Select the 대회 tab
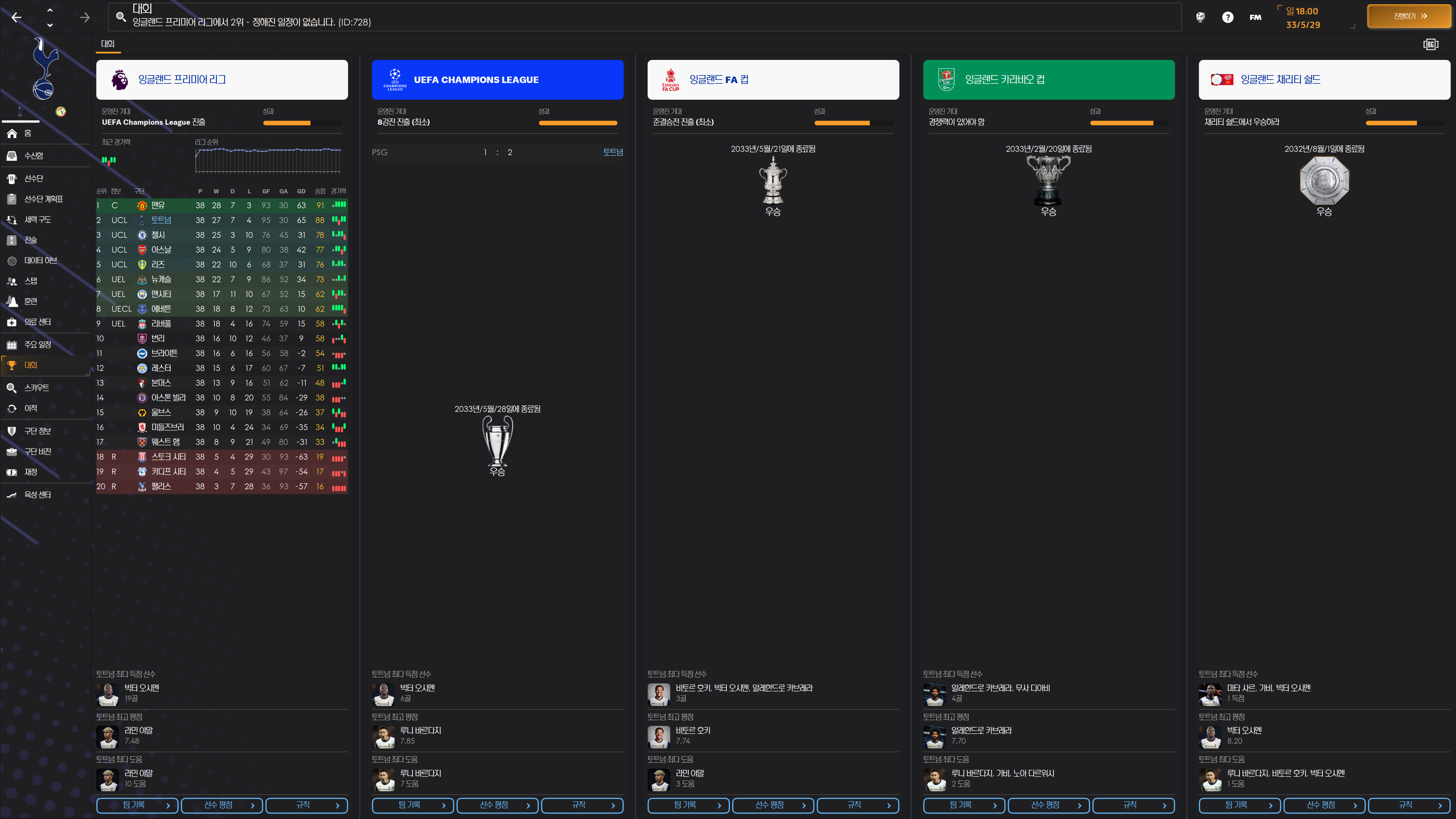 pyautogui.click(x=107, y=44)
